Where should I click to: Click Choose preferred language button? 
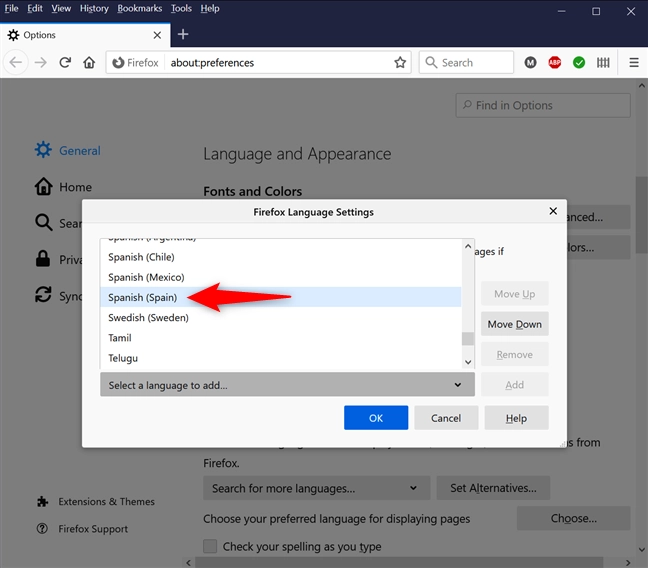573,518
